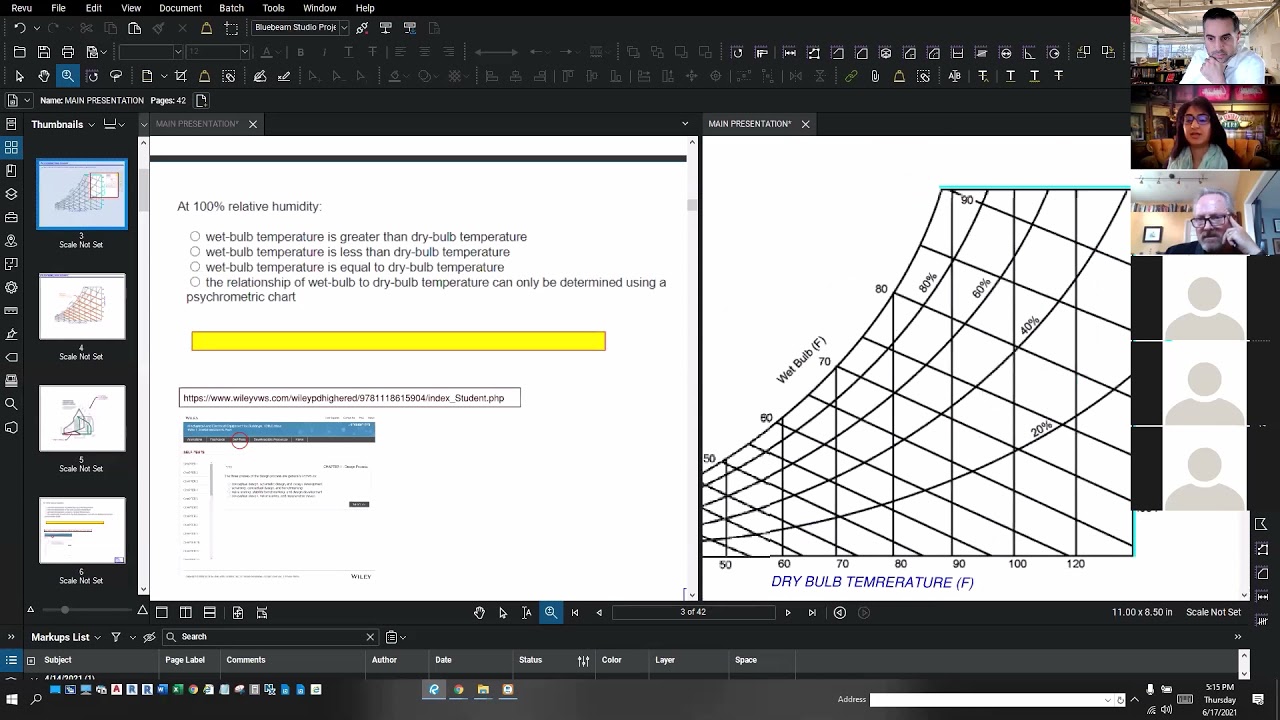Image resolution: width=1280 pixels, height=720 pixels.
Task: Open the Document menu
Action: coord(180,8)
